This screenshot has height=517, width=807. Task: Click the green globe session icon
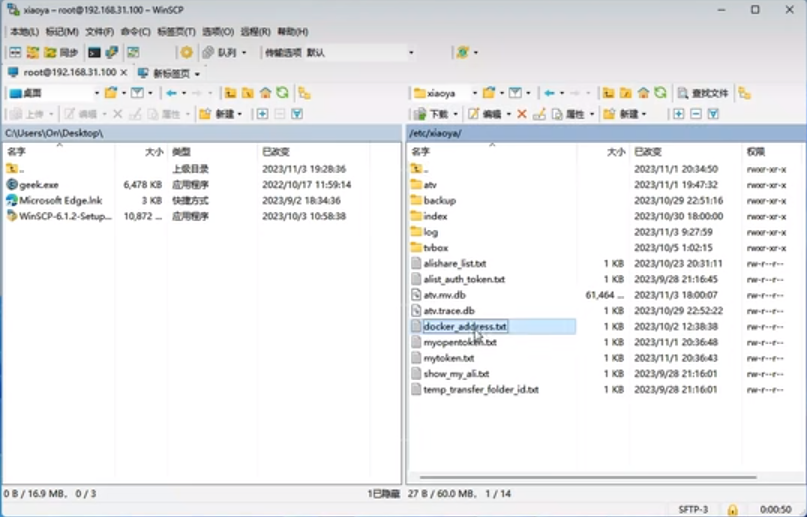coord(463,52)
